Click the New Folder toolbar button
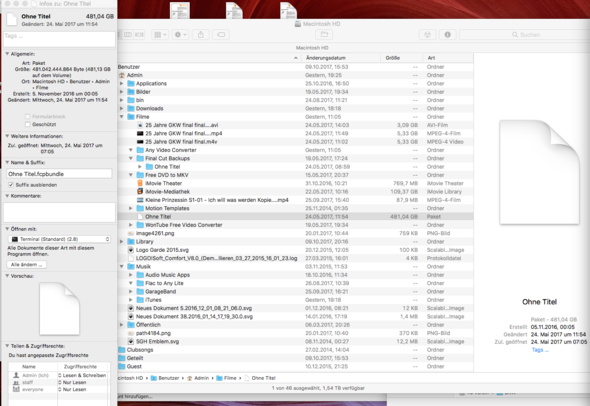Image resolution: width=590 pixels, height=406 pixels. point(324,35)
